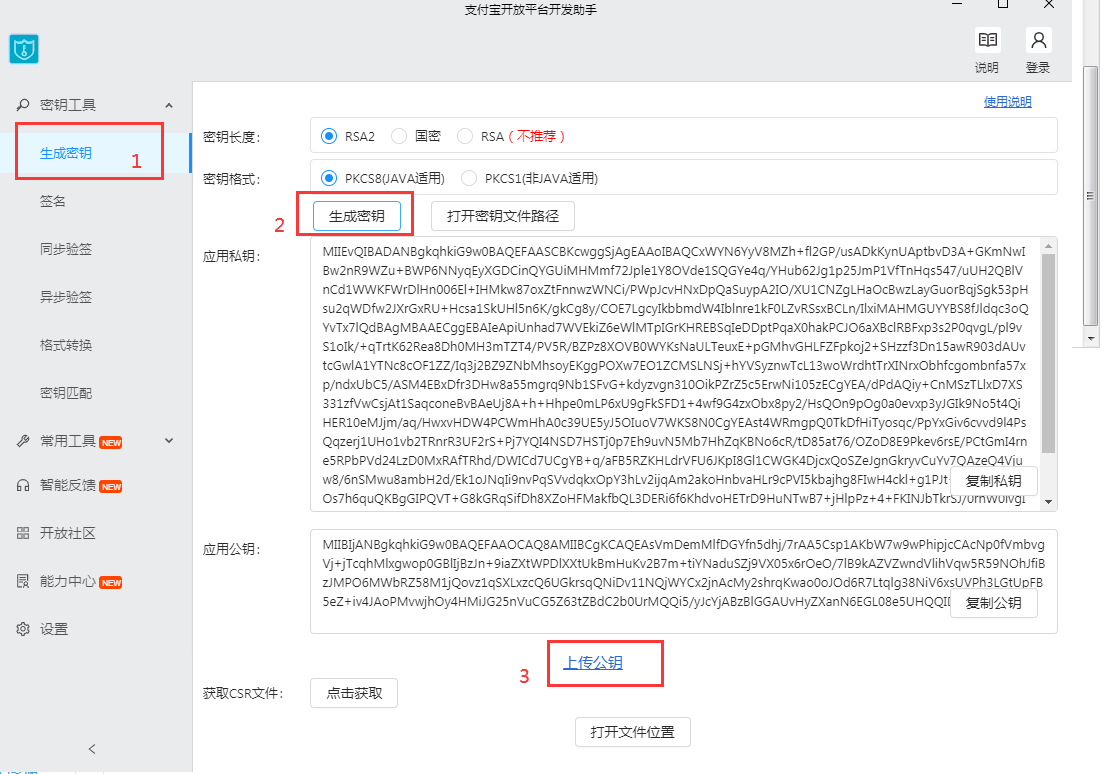Click the outer window scrollbar down arrow

(x=1090, y=338)
